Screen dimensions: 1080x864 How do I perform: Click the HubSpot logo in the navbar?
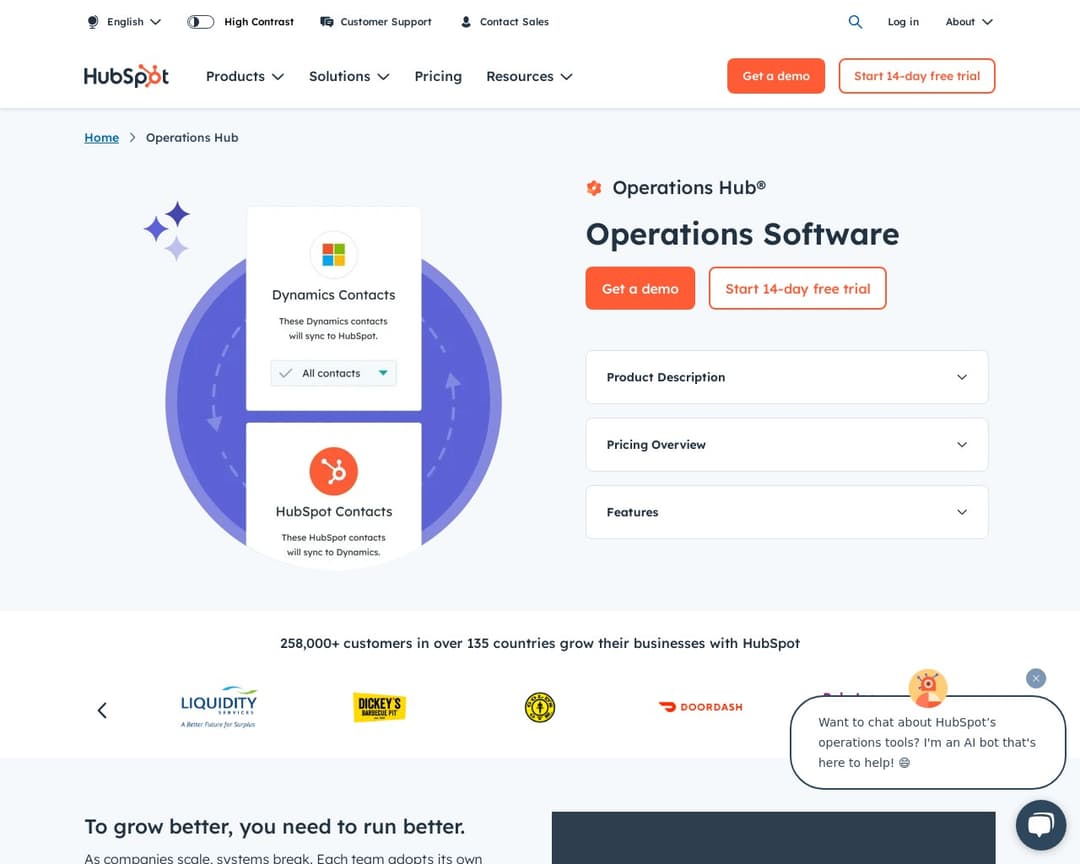(126, 76)
